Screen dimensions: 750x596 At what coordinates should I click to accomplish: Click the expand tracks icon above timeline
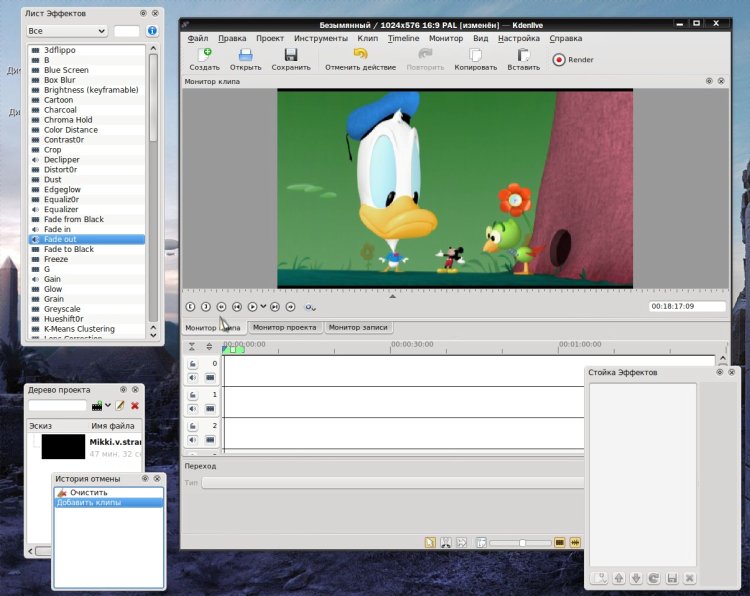tap(209, 347)
